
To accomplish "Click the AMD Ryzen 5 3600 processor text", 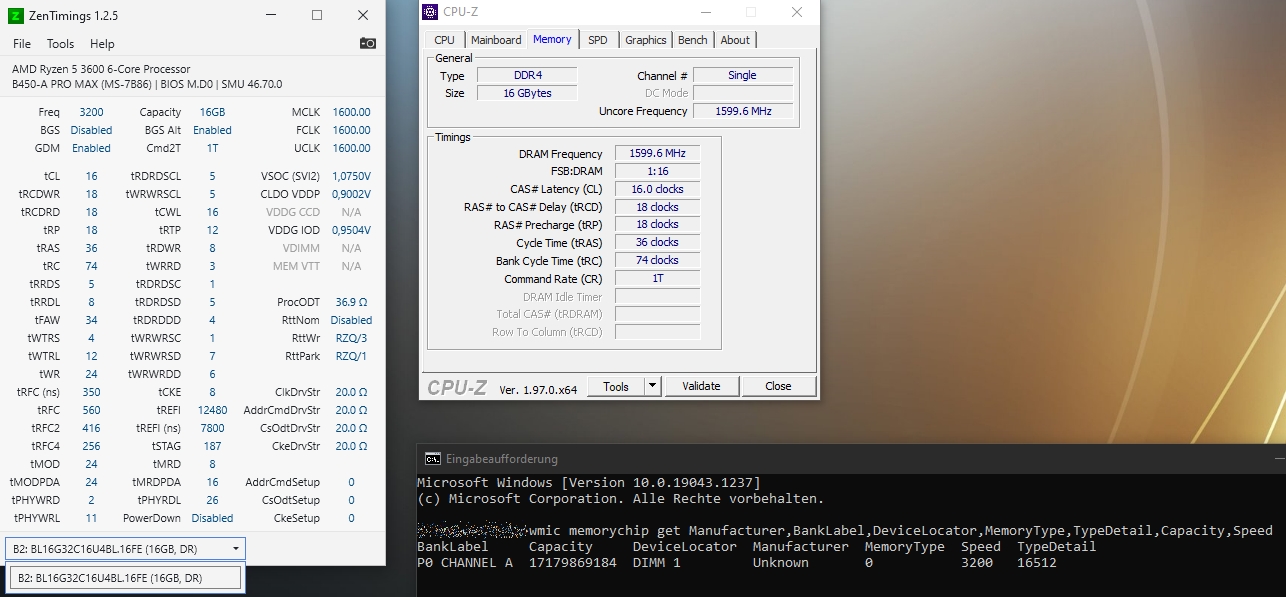I will [101, 69].
